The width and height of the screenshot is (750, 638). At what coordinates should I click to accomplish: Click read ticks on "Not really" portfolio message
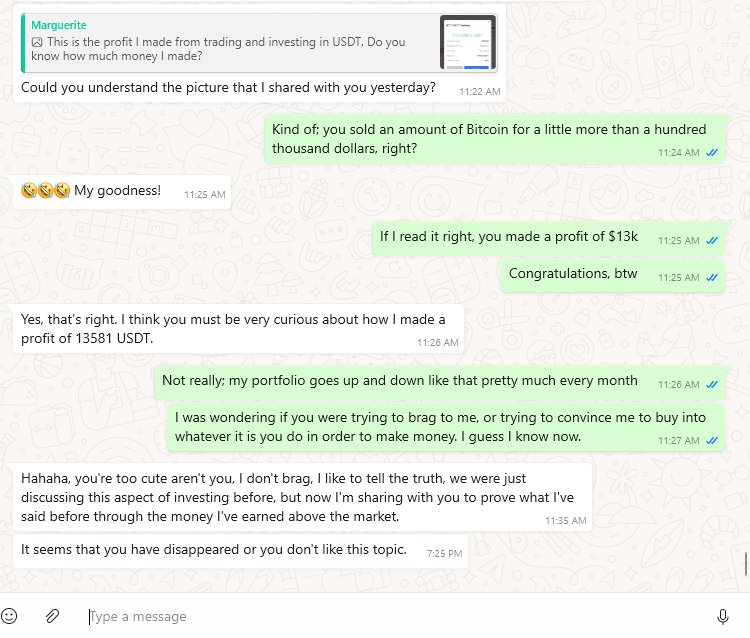tap(712, 384)
